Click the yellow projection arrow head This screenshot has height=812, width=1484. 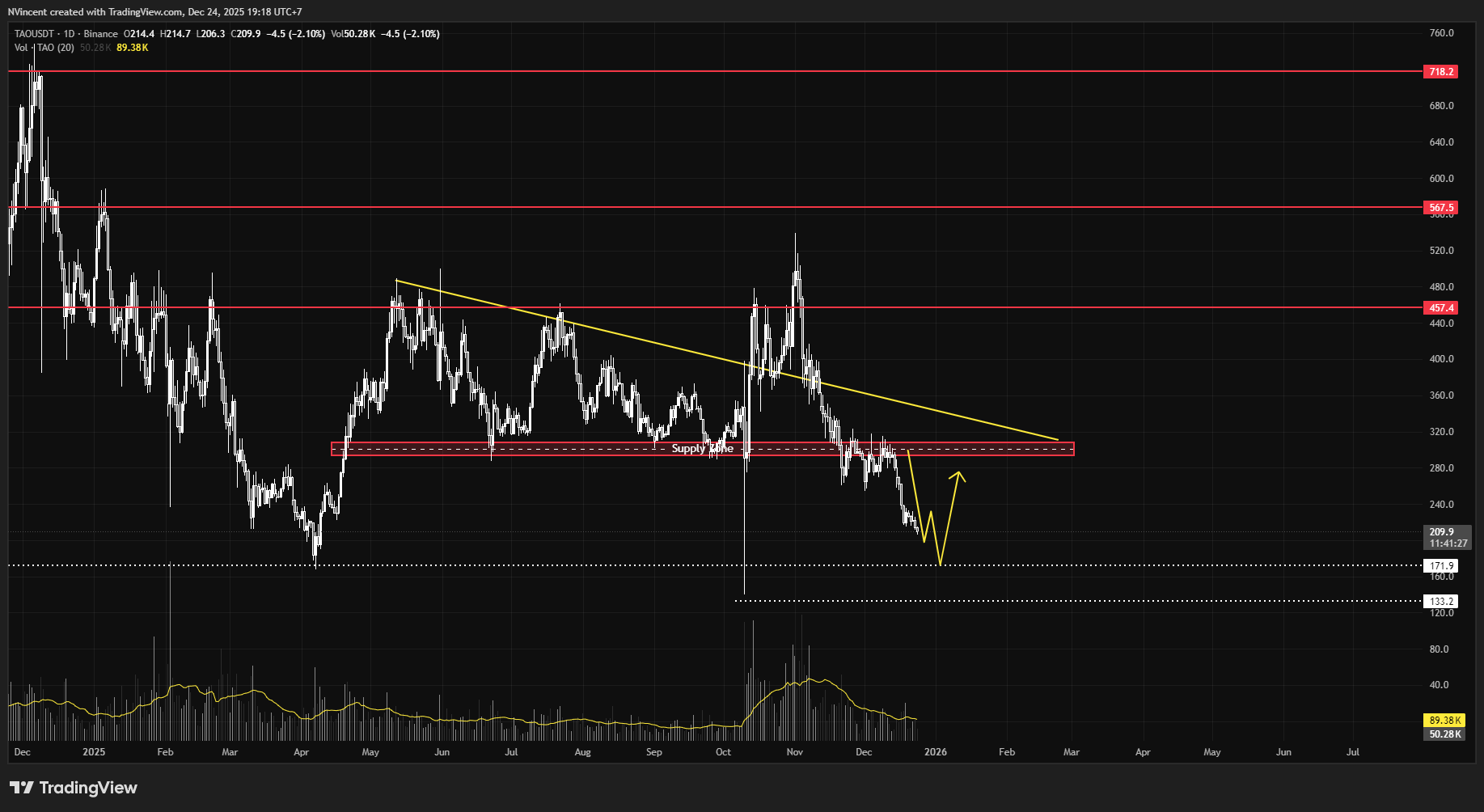tap(958, 476)
